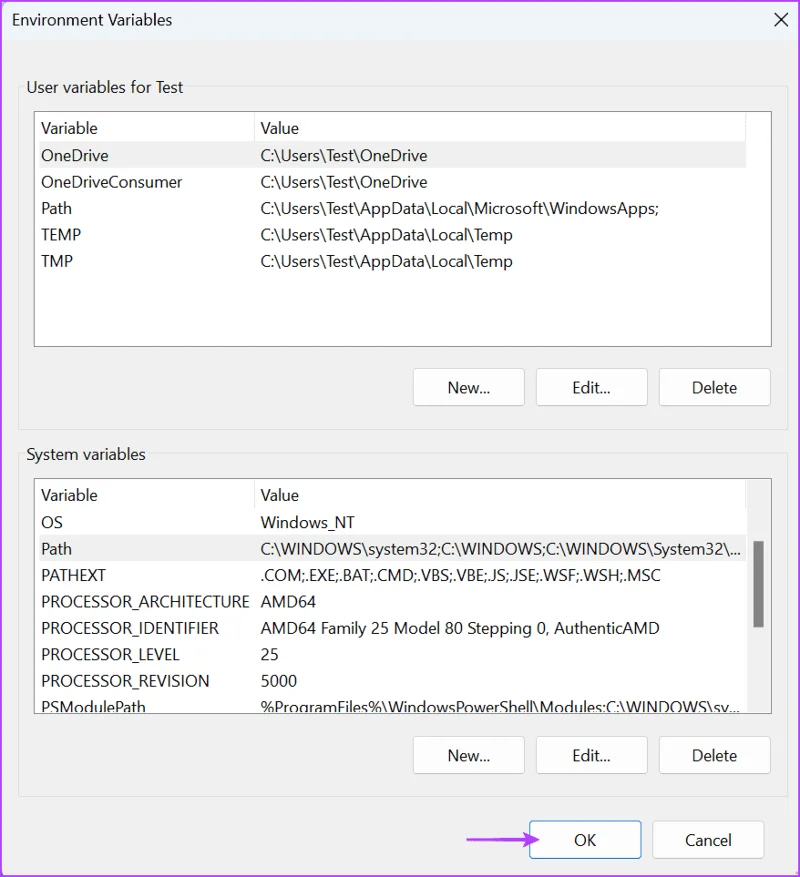Screen dimensions: 800x877
Task: Click the Windows_NT value cell
Action: point(308,522)
